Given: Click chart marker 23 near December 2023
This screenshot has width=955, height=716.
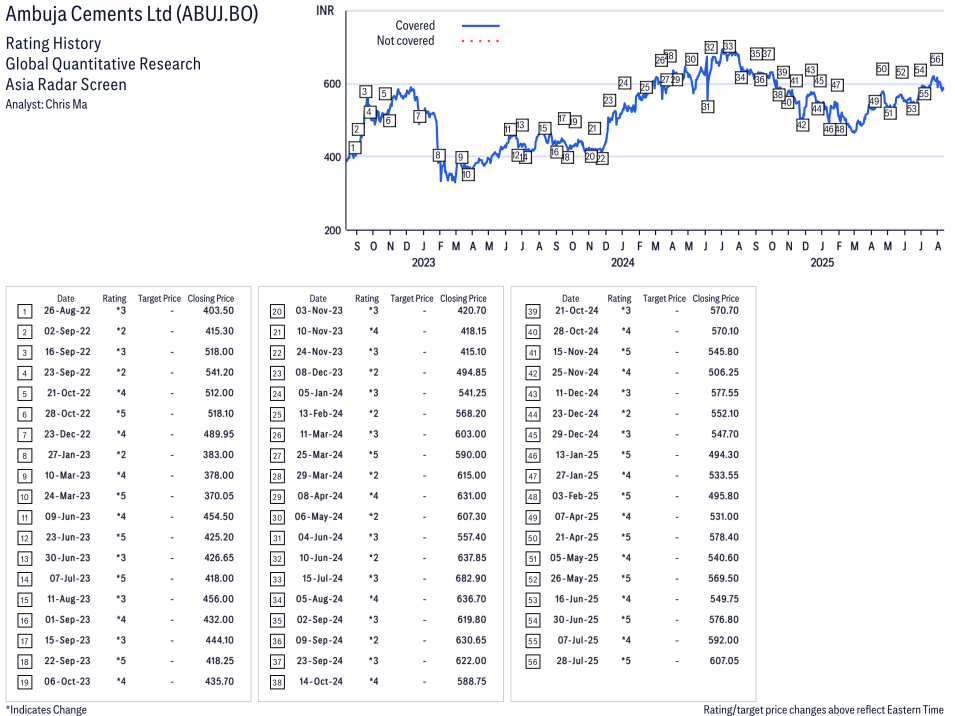Looking at the screenshot, I should [609, 100].
